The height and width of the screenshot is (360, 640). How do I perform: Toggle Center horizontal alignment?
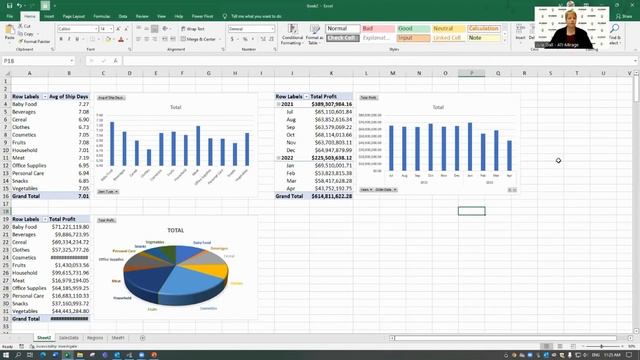147,39
